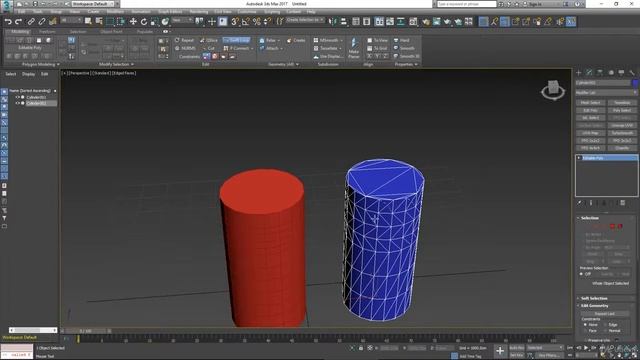Screen dimensions: 640x360
Task: Toggle the Auto Key button
Action: 516,348
